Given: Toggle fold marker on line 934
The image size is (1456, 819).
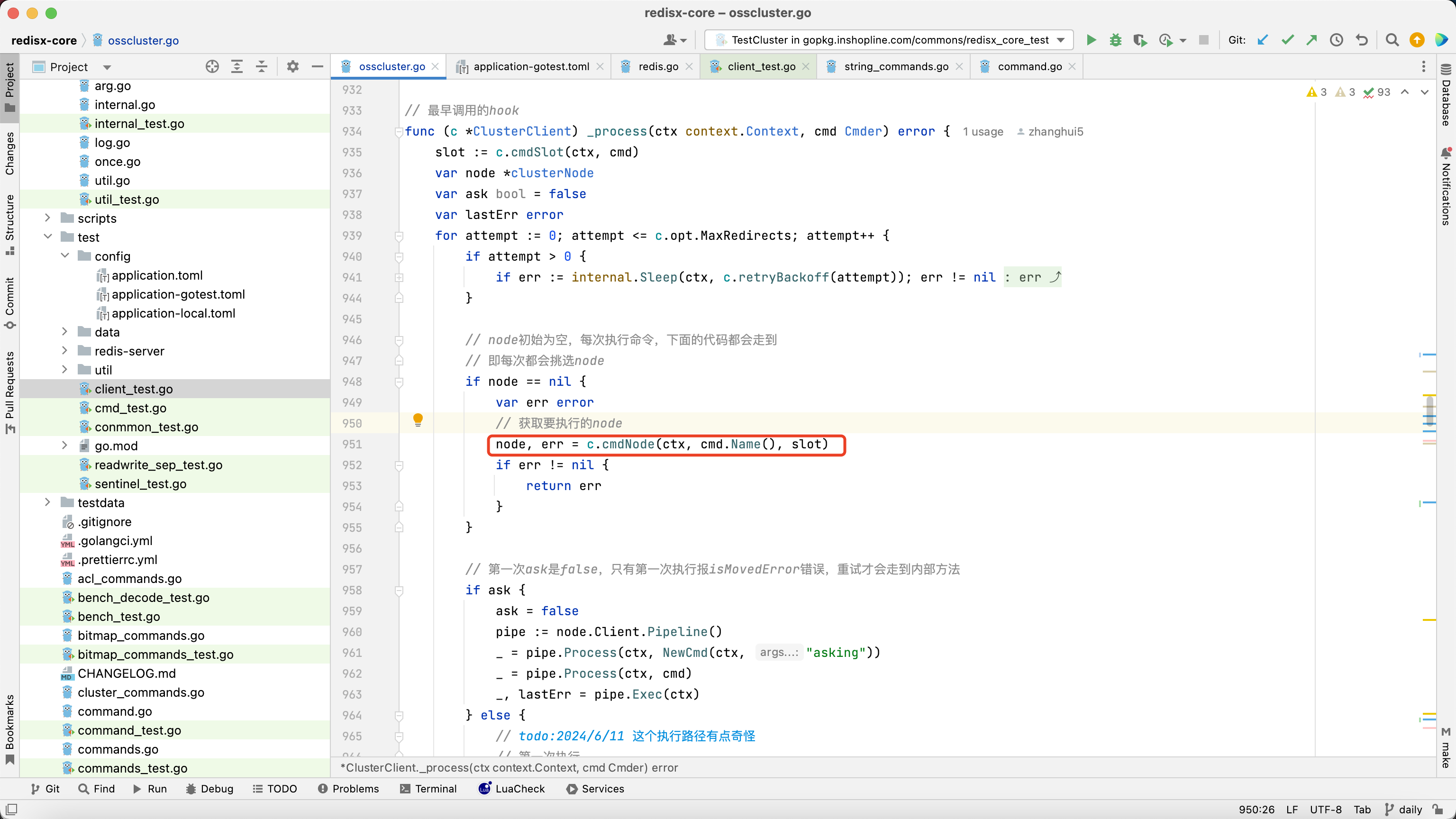Looking at the screenshot, I should pos(399,132).
